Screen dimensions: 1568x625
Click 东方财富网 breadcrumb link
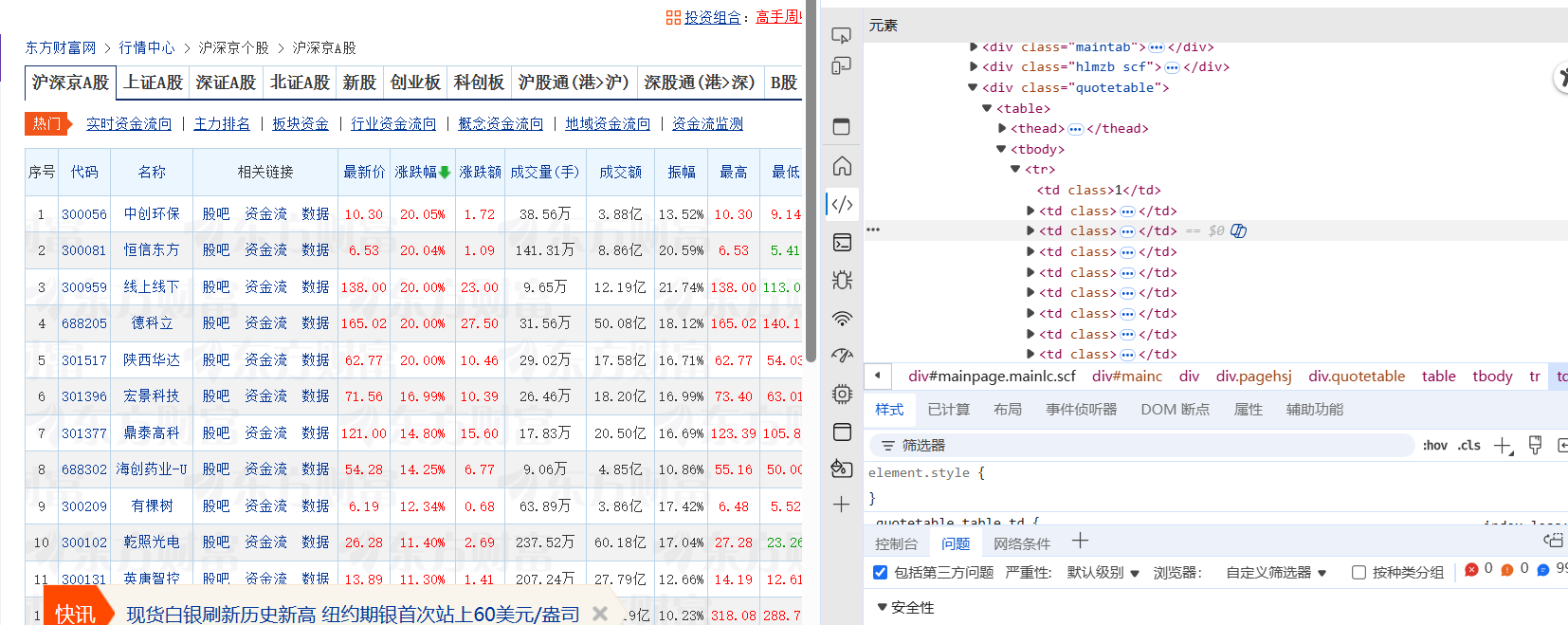click(x=60, y=47)
